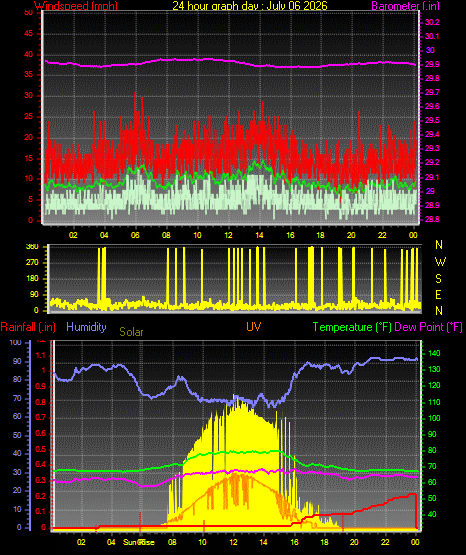Click the 35 value on the windspeed scale
The image size is (466, 555).
29,75
